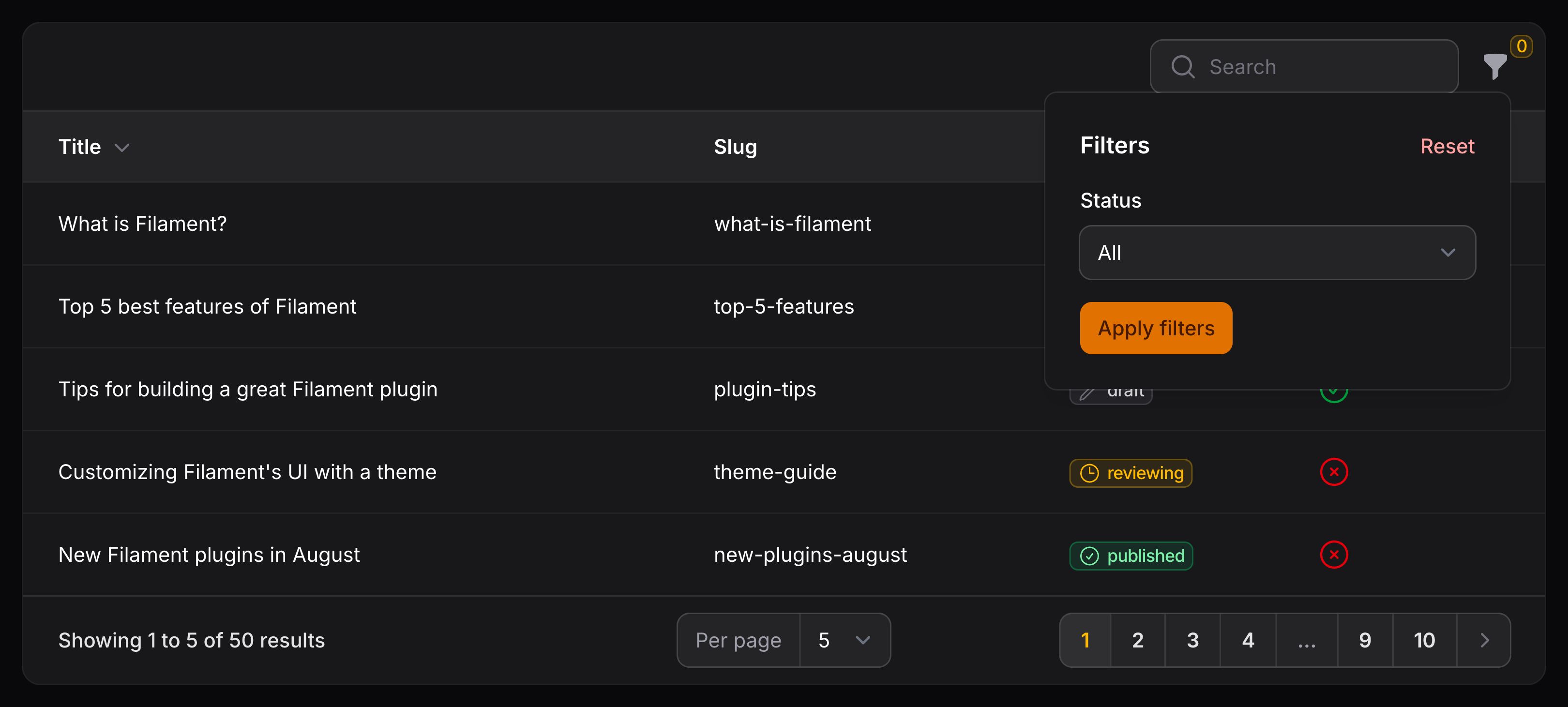Open the Per page dropdown
The image size is (1568, 707).
[x=844, y=640]
